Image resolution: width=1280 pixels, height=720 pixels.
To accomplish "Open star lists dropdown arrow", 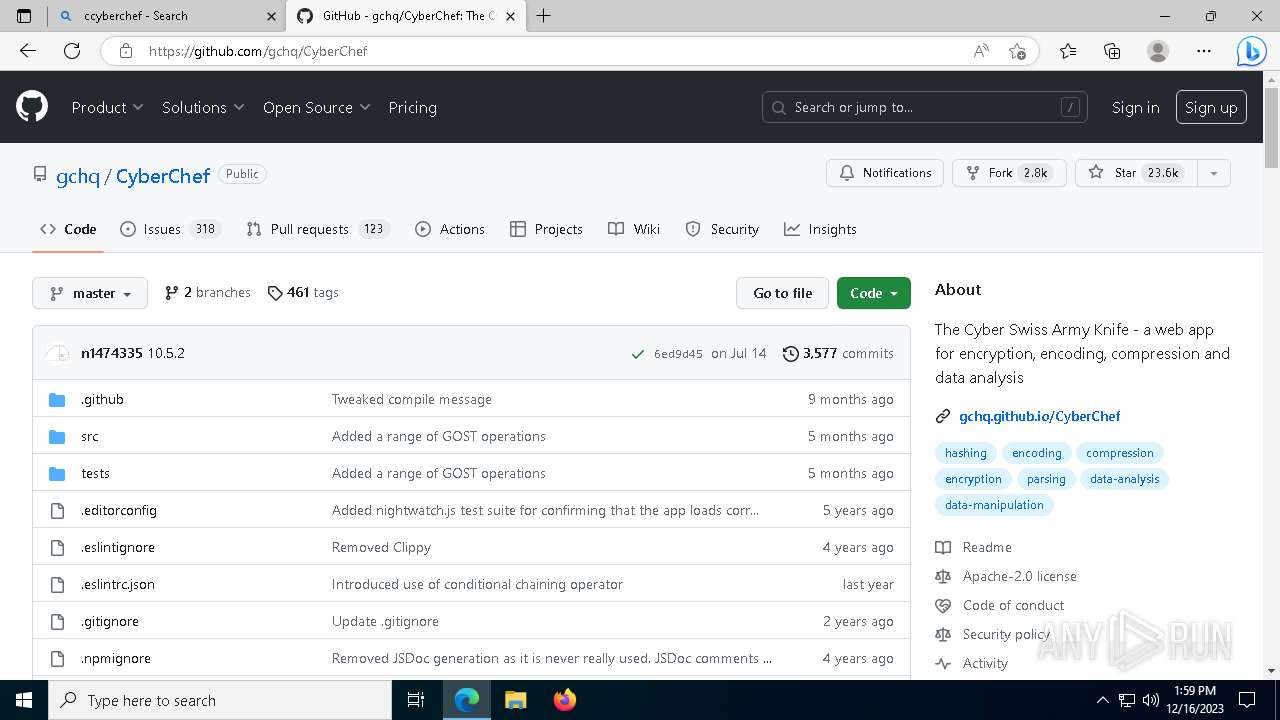I will (x=1213, y=173).
